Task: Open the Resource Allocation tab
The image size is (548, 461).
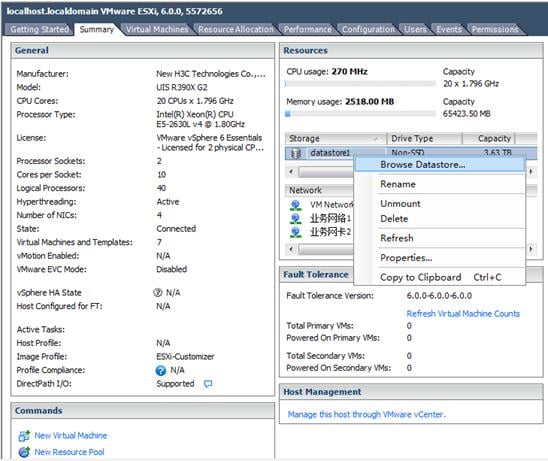Action: click(236, 29)
